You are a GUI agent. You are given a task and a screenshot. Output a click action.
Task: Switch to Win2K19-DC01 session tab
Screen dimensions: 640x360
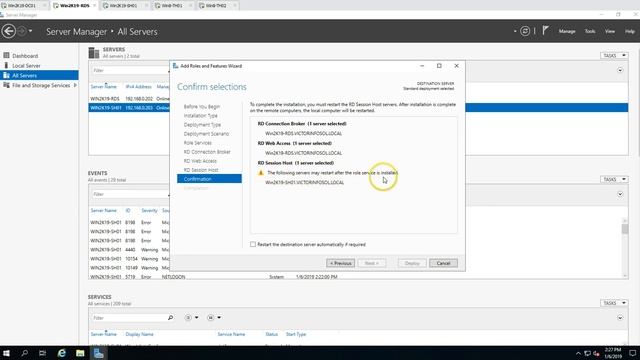tap(22, 6)
